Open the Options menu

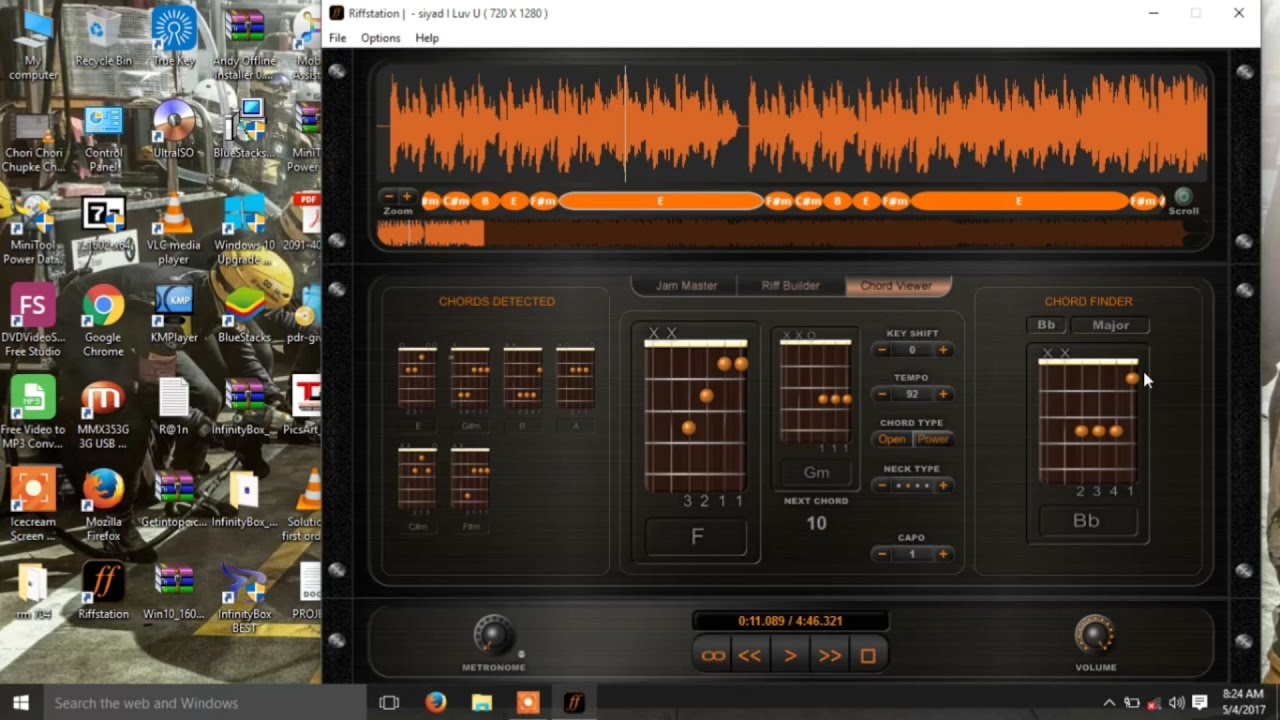point(380,38)
